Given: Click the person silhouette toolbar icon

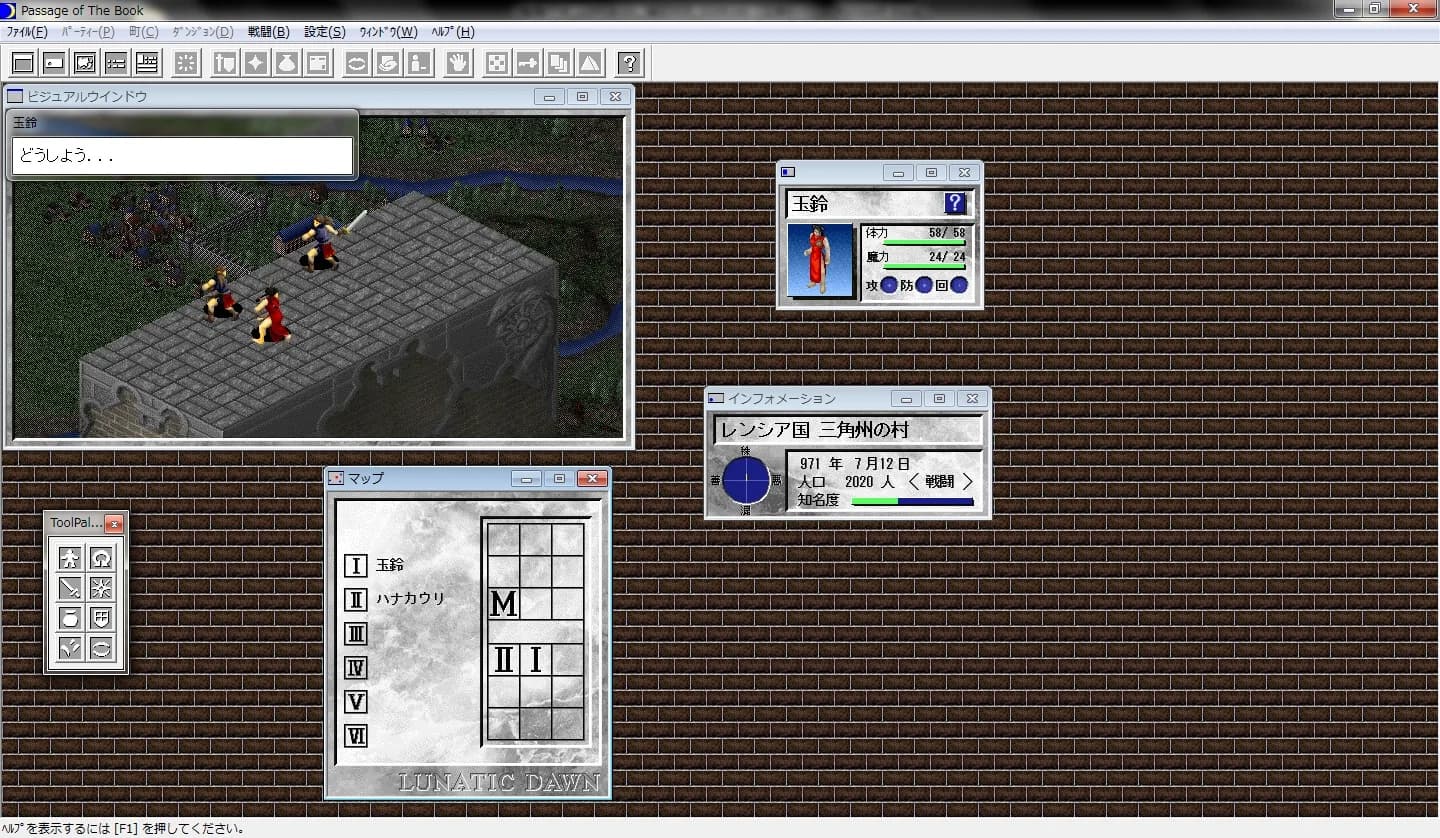Looking at the screenshot, I should click(x=419, y=63).
